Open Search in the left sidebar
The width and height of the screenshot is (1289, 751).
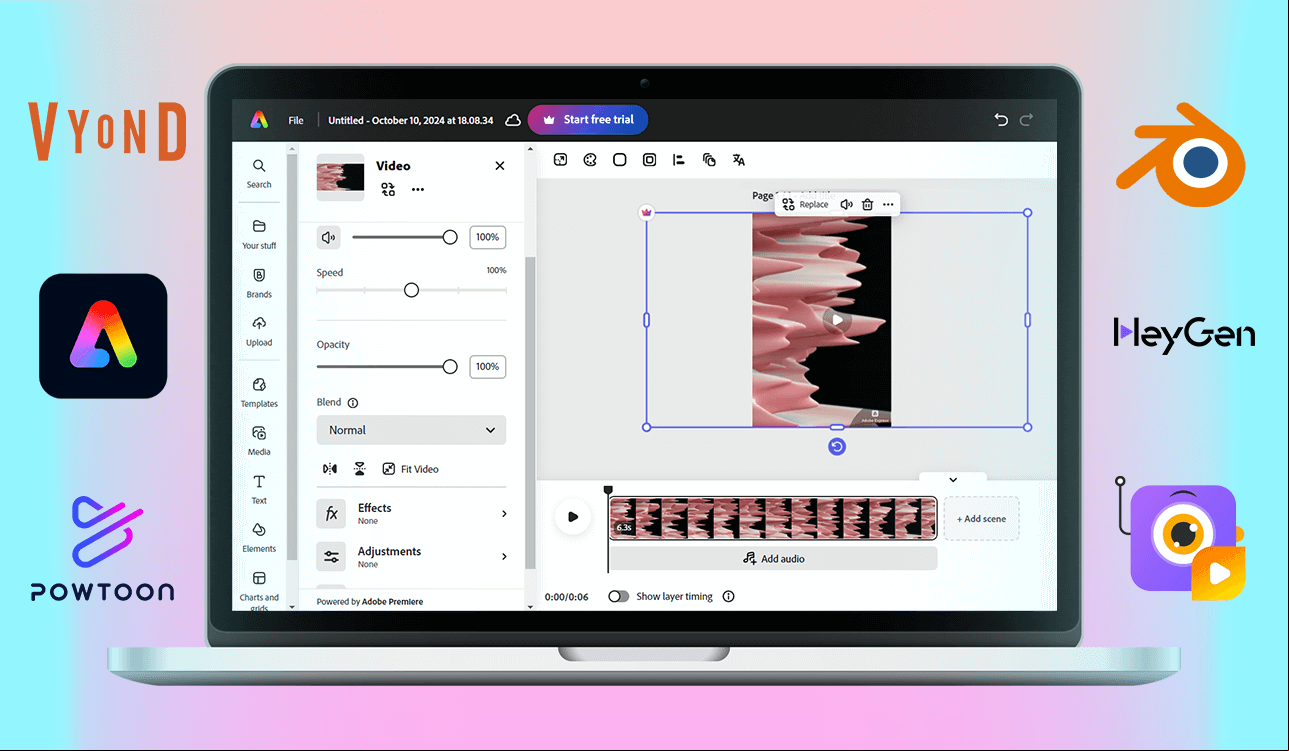click(259, 173)
